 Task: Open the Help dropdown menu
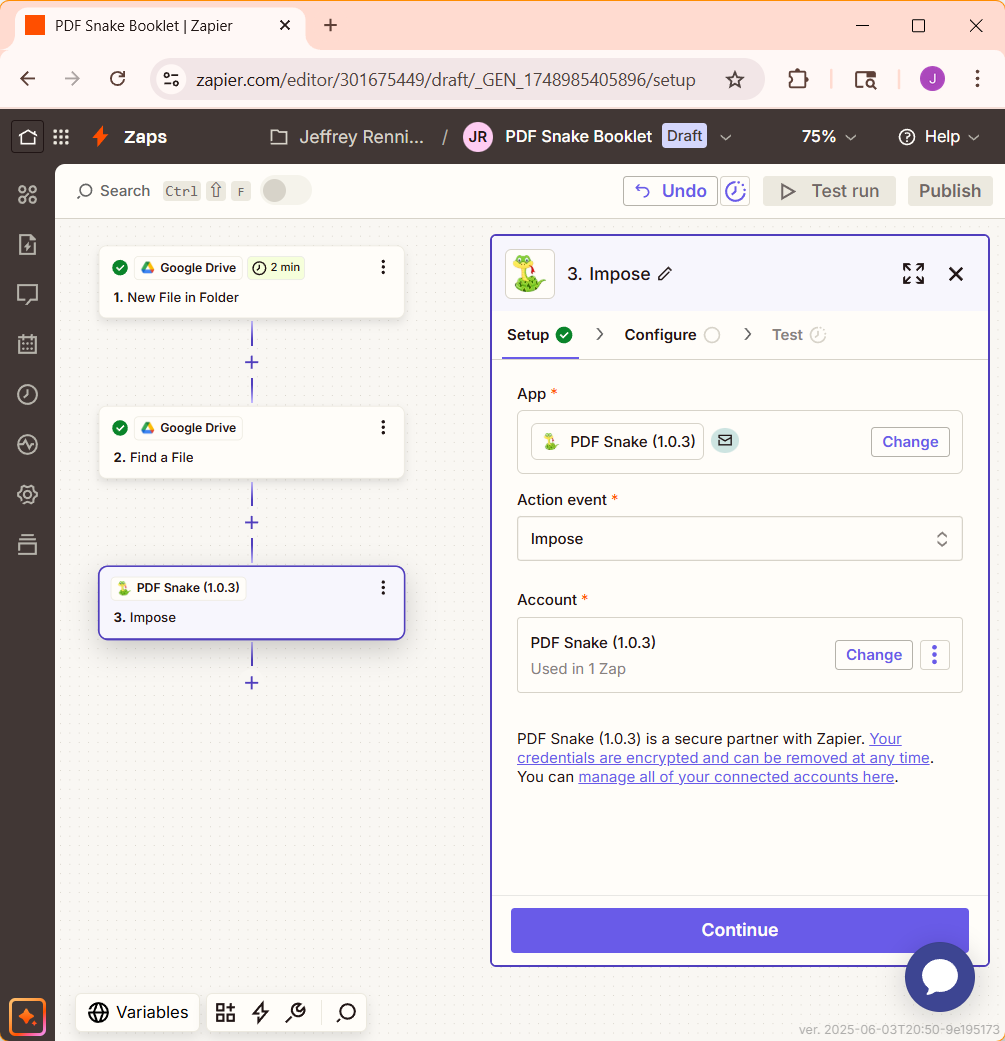pos(939,137)
